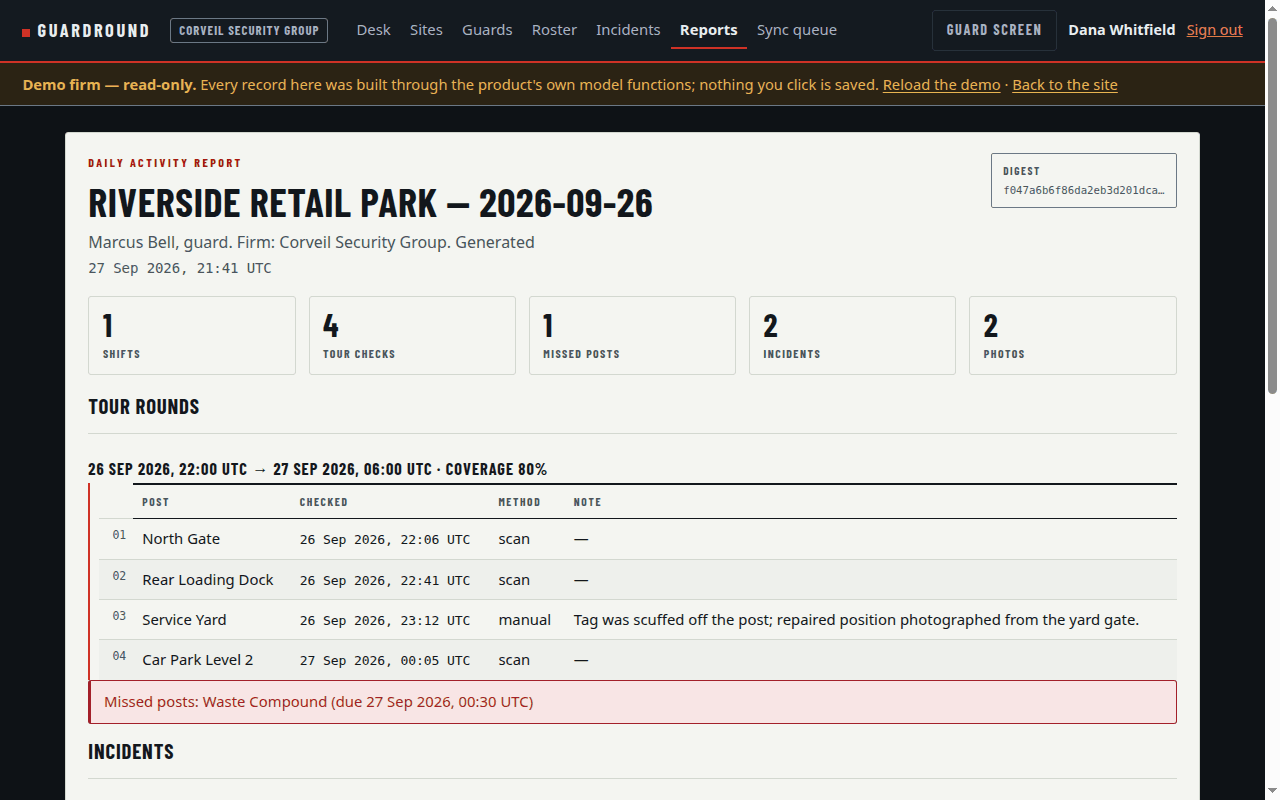Click the Method column header

[520, 502]
